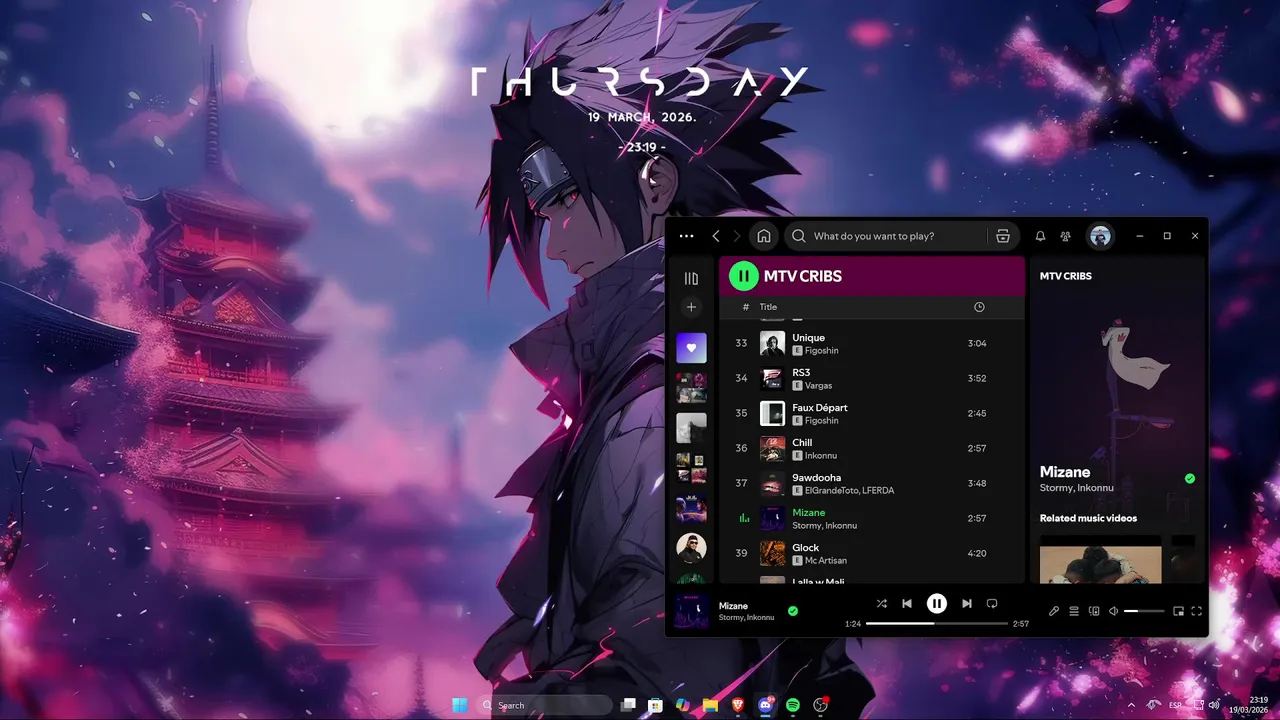
Task: Seek in the song progress bar
Action: click(x=937, y=623)
